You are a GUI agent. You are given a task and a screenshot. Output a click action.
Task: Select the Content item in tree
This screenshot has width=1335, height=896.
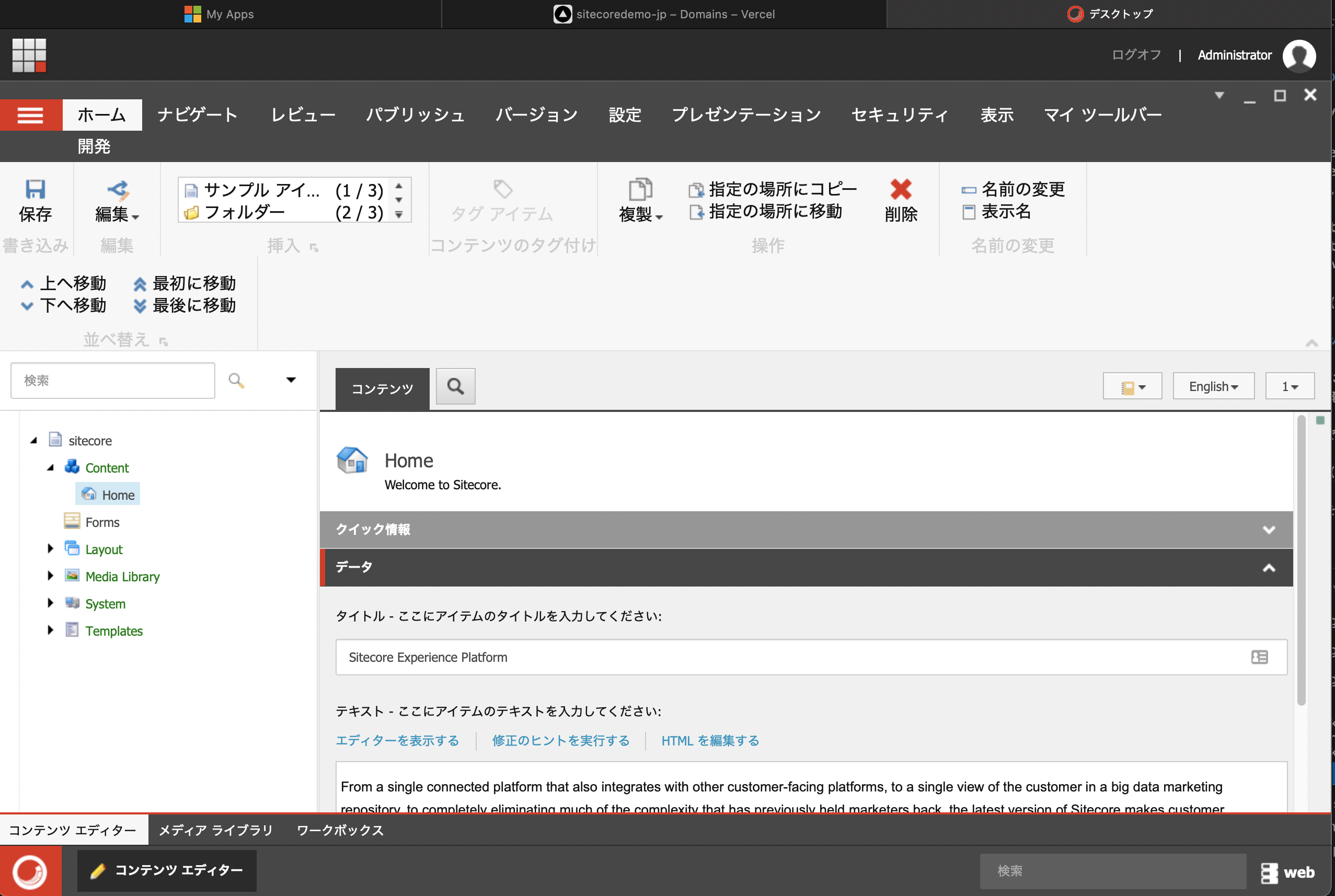click(x=97, y=467)
